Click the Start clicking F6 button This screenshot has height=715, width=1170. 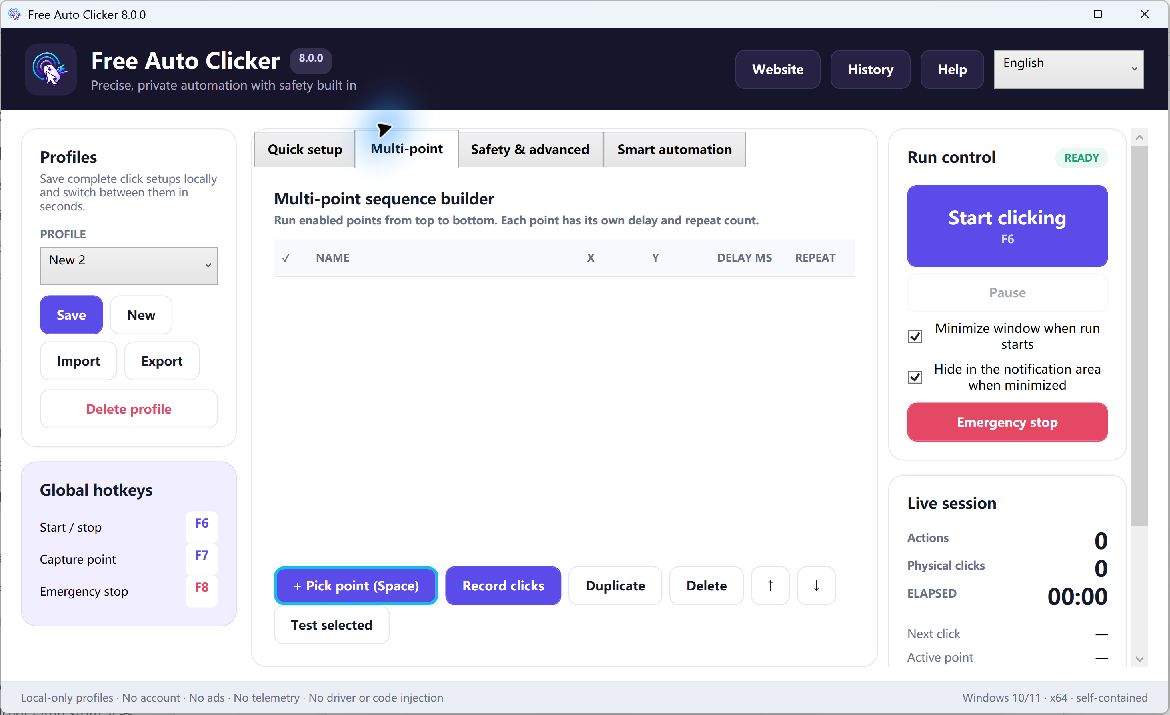(x=1007, y=226)
